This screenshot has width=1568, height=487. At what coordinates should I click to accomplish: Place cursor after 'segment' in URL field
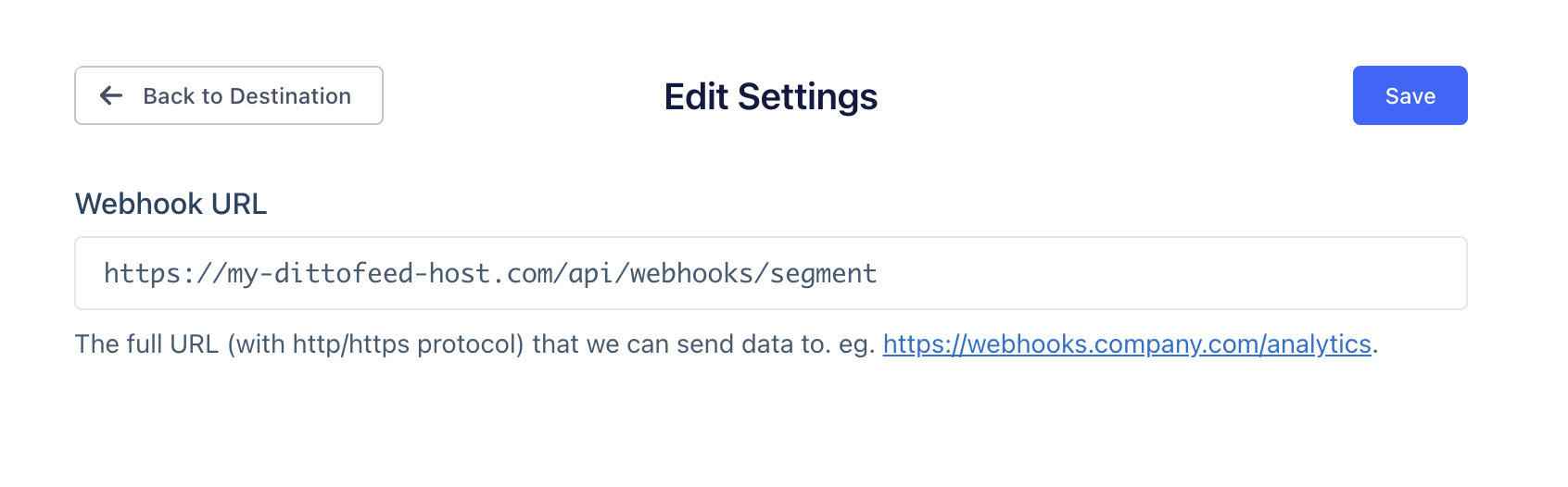tap(879, 273)
